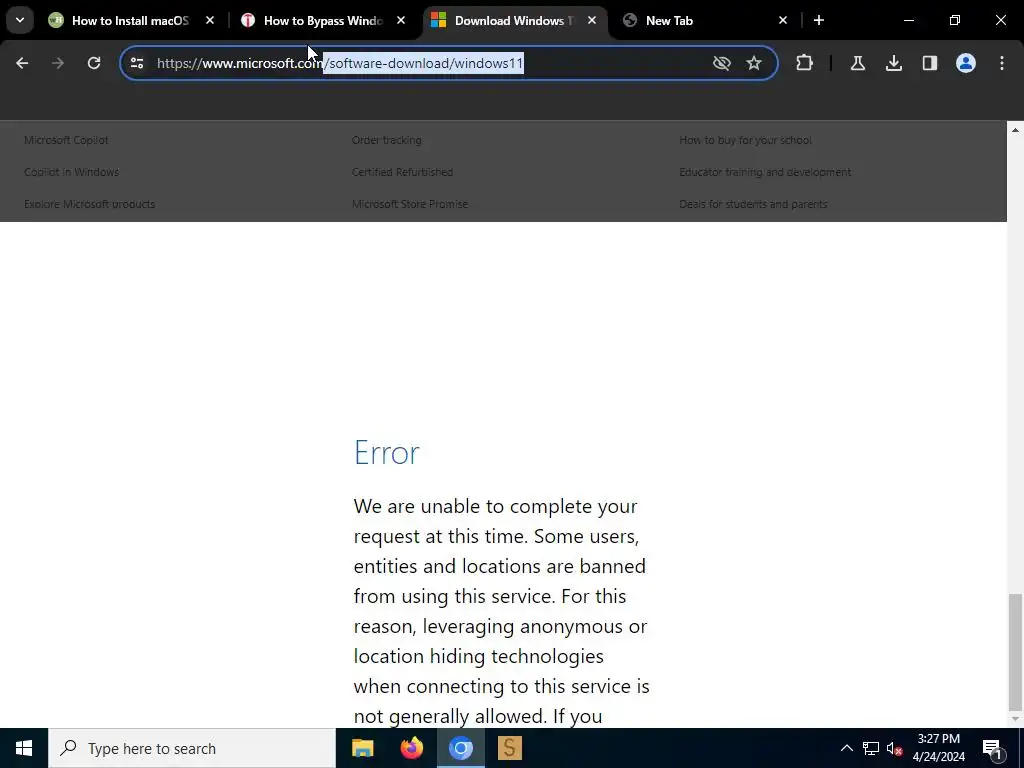Open the taskbar clock and date

[x=938, y=748]
